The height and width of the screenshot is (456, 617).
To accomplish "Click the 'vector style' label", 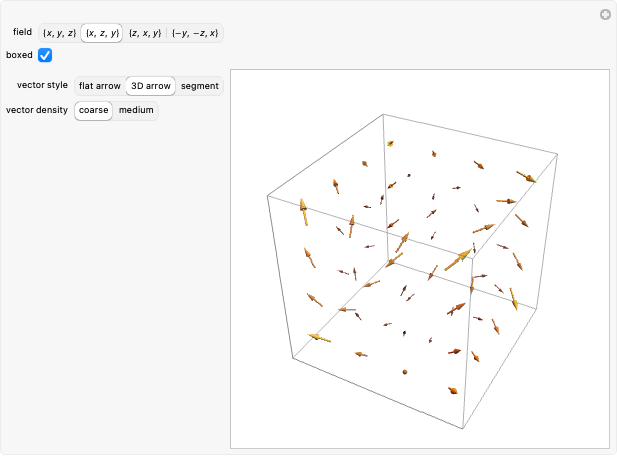I will (x=42, y=85).
